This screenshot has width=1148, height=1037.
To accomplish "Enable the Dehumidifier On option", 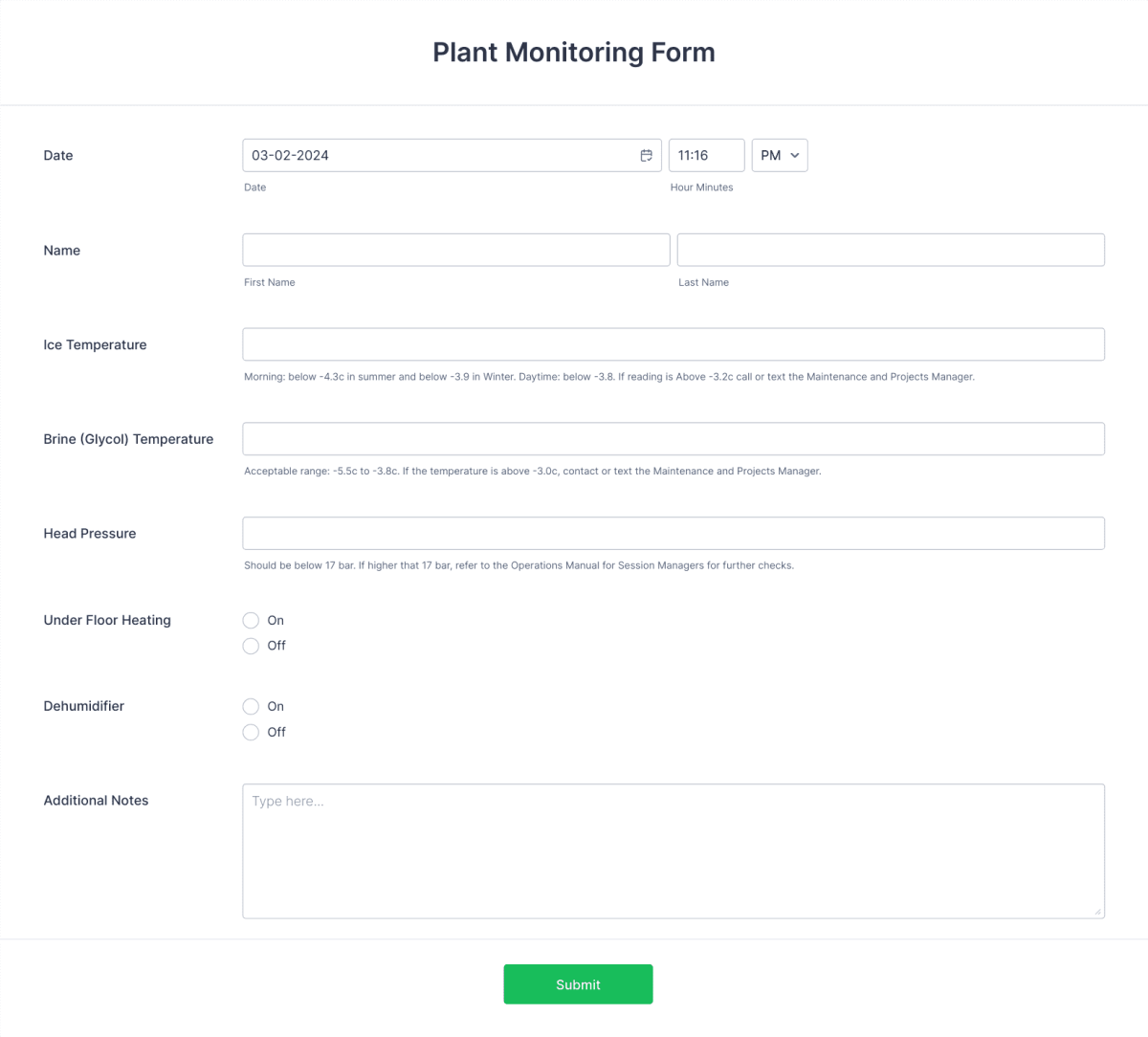I will 251,706.
